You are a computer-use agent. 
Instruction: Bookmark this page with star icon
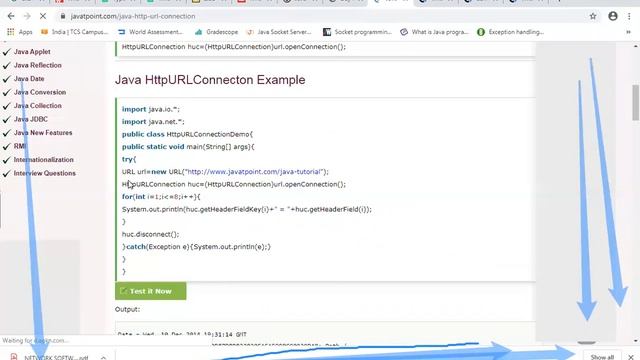[593, 16]
